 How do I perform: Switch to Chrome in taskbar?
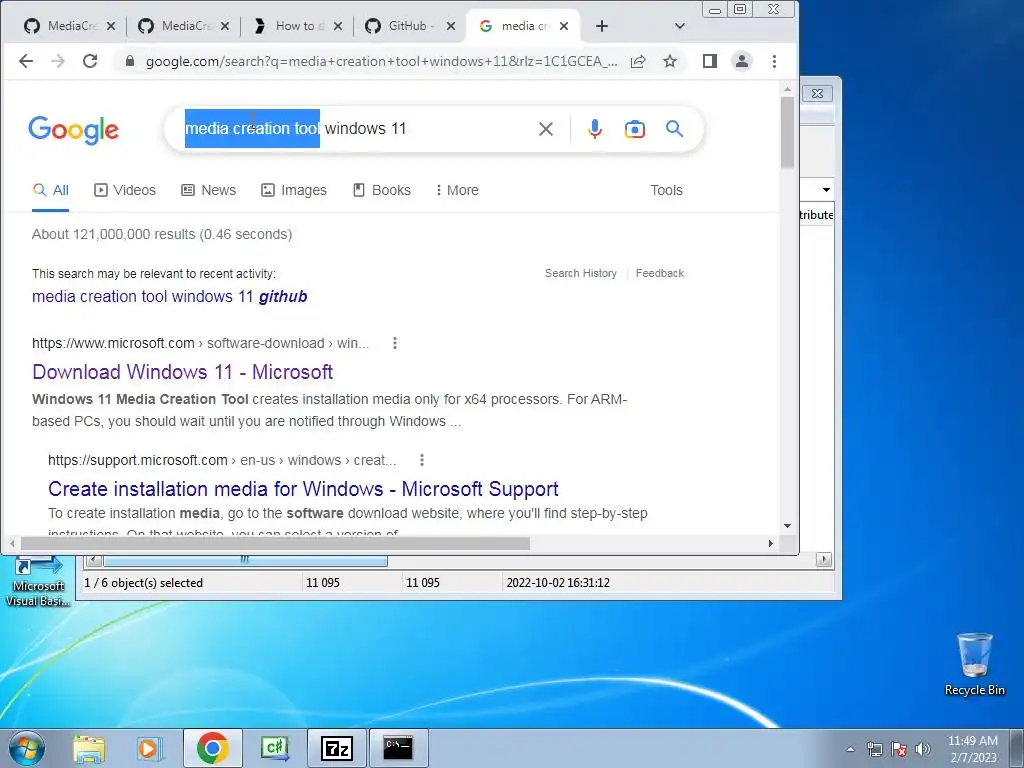pyautogui.click(x=212, y=748)
